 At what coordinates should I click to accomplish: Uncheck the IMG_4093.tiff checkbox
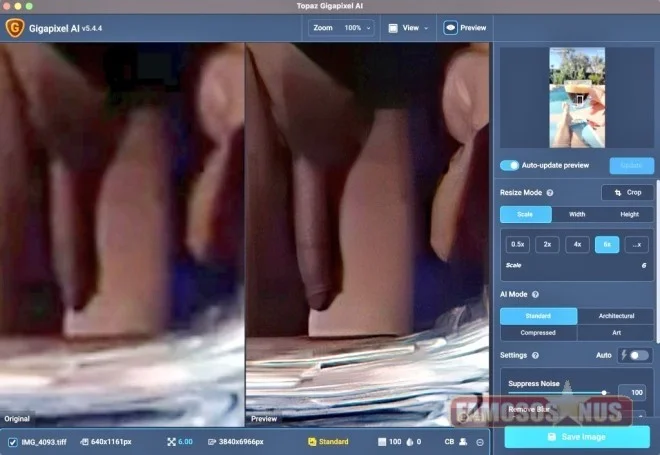(12, 442)
